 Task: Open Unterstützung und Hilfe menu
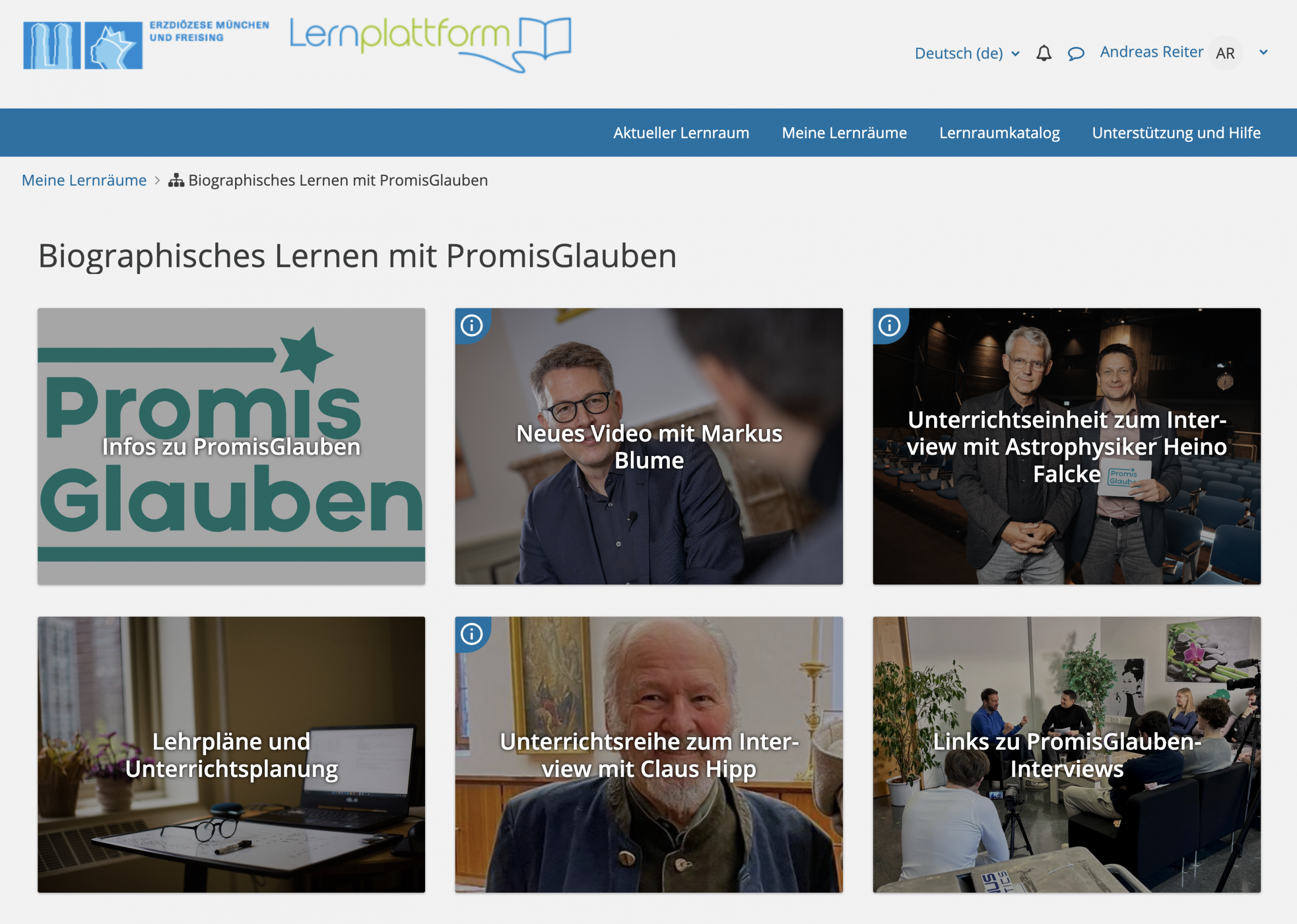click(1176, 133)
